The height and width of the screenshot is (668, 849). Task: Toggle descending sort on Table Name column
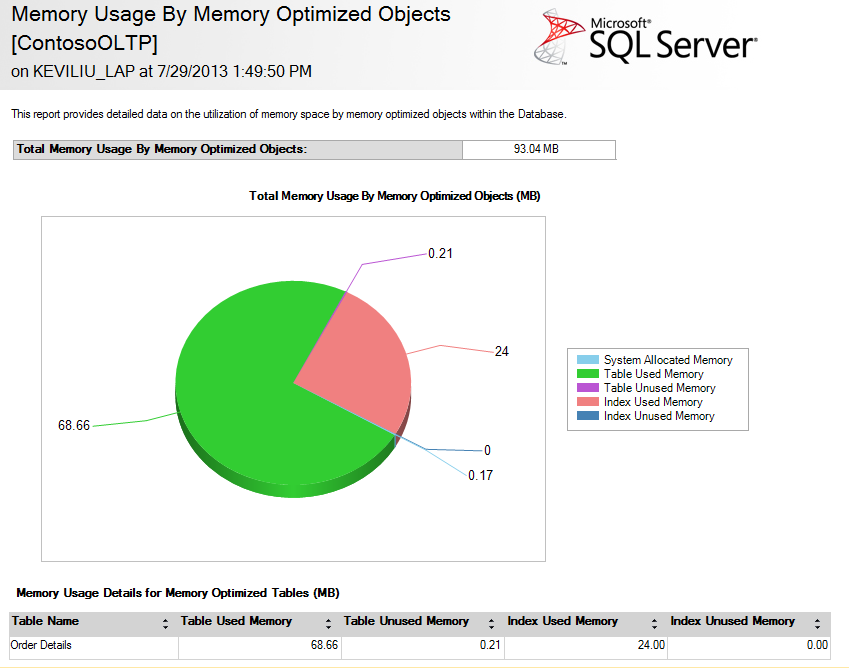point(166,625)
